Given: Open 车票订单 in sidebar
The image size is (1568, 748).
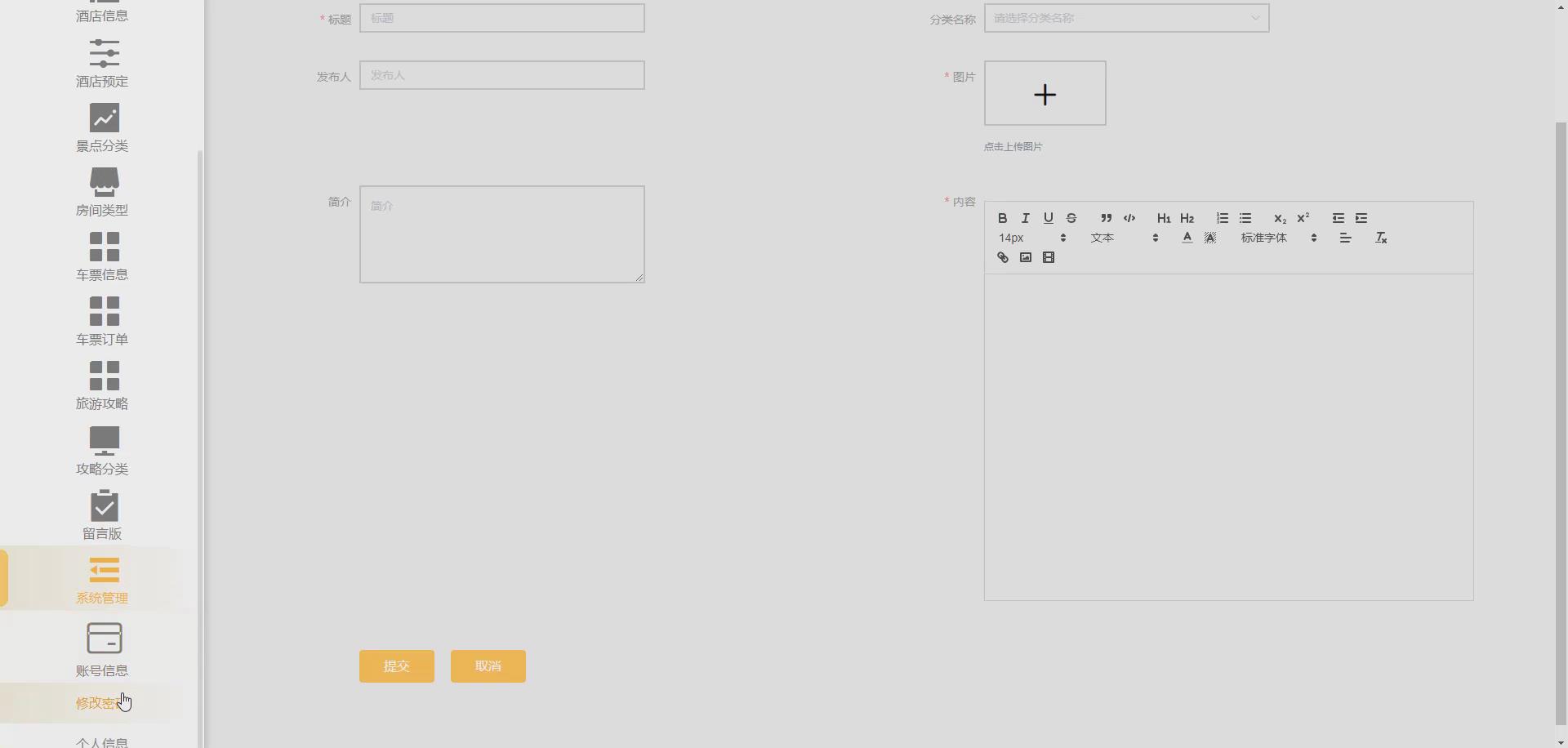Looking at the screenshot, I should [102, 322].
